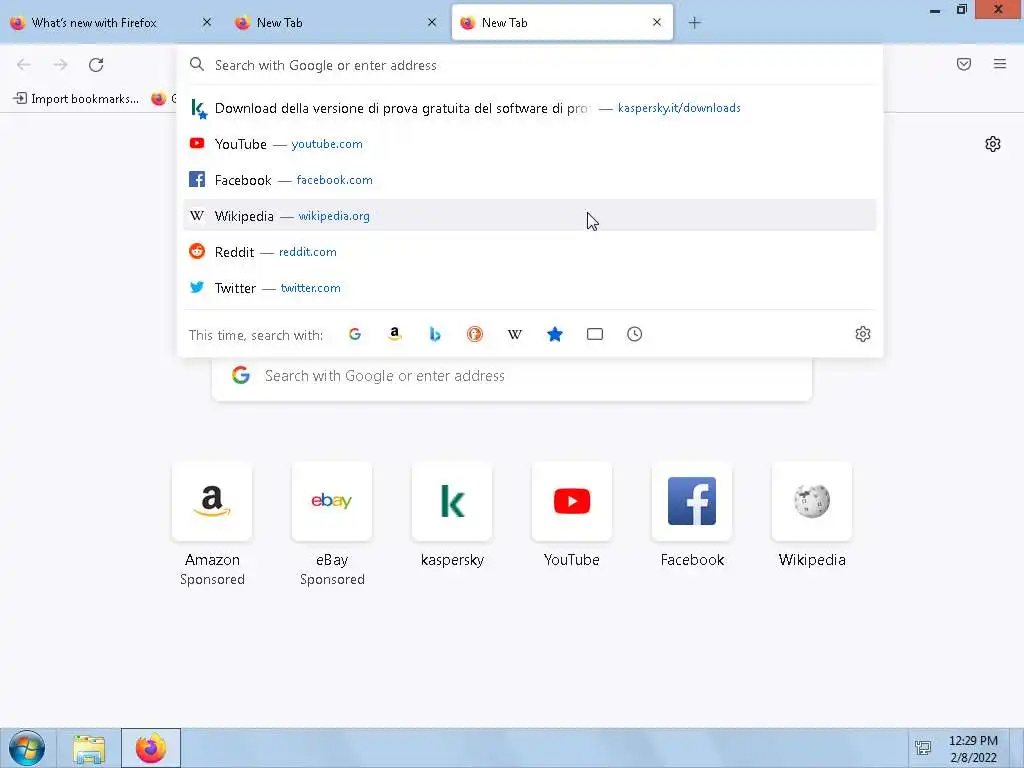Screen dimensions: 1024x768
Task: Open the eBay sponsored shortcut tile
Action: point(332,502)
